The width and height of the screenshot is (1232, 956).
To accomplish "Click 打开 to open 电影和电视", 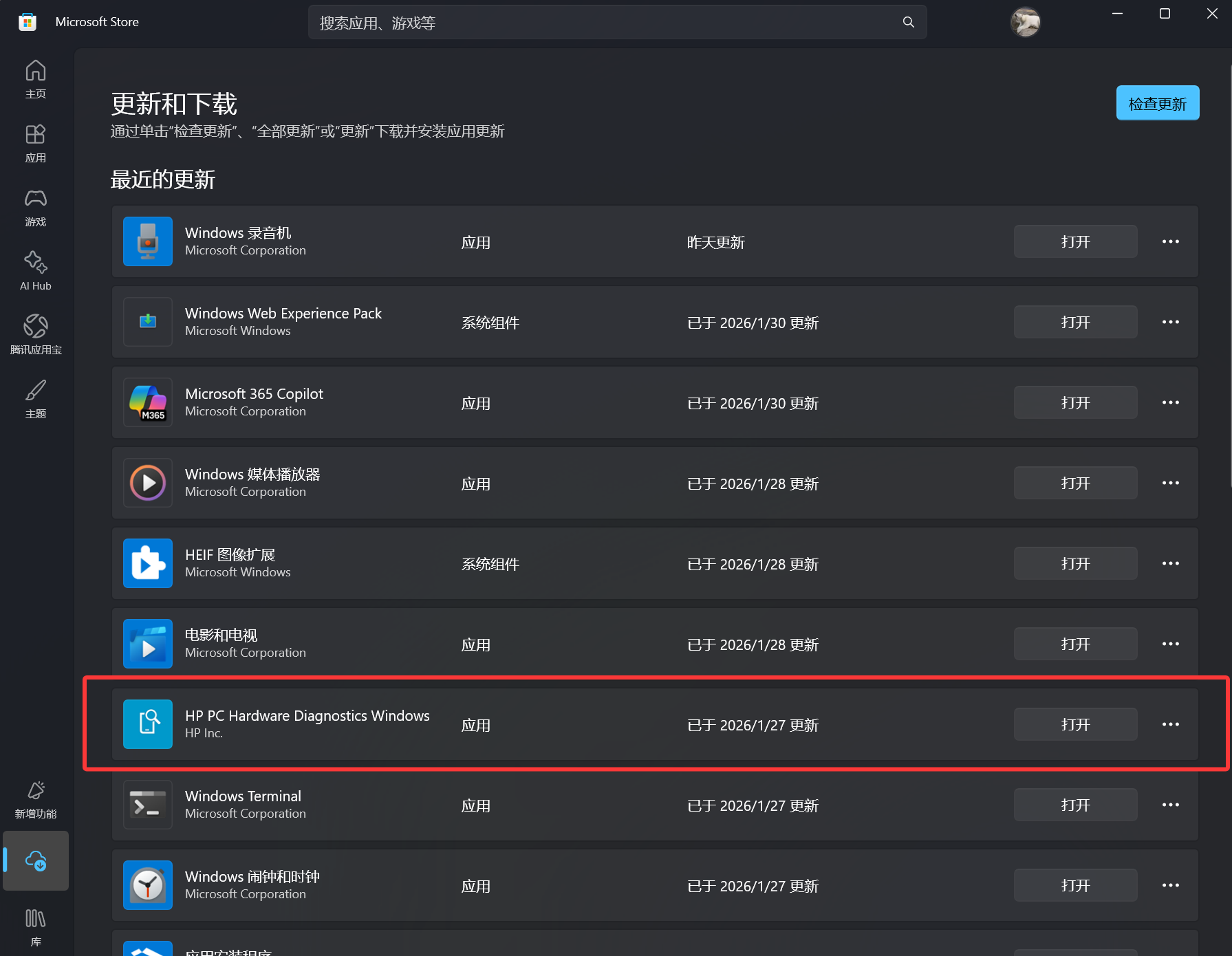I will 1074,644.
